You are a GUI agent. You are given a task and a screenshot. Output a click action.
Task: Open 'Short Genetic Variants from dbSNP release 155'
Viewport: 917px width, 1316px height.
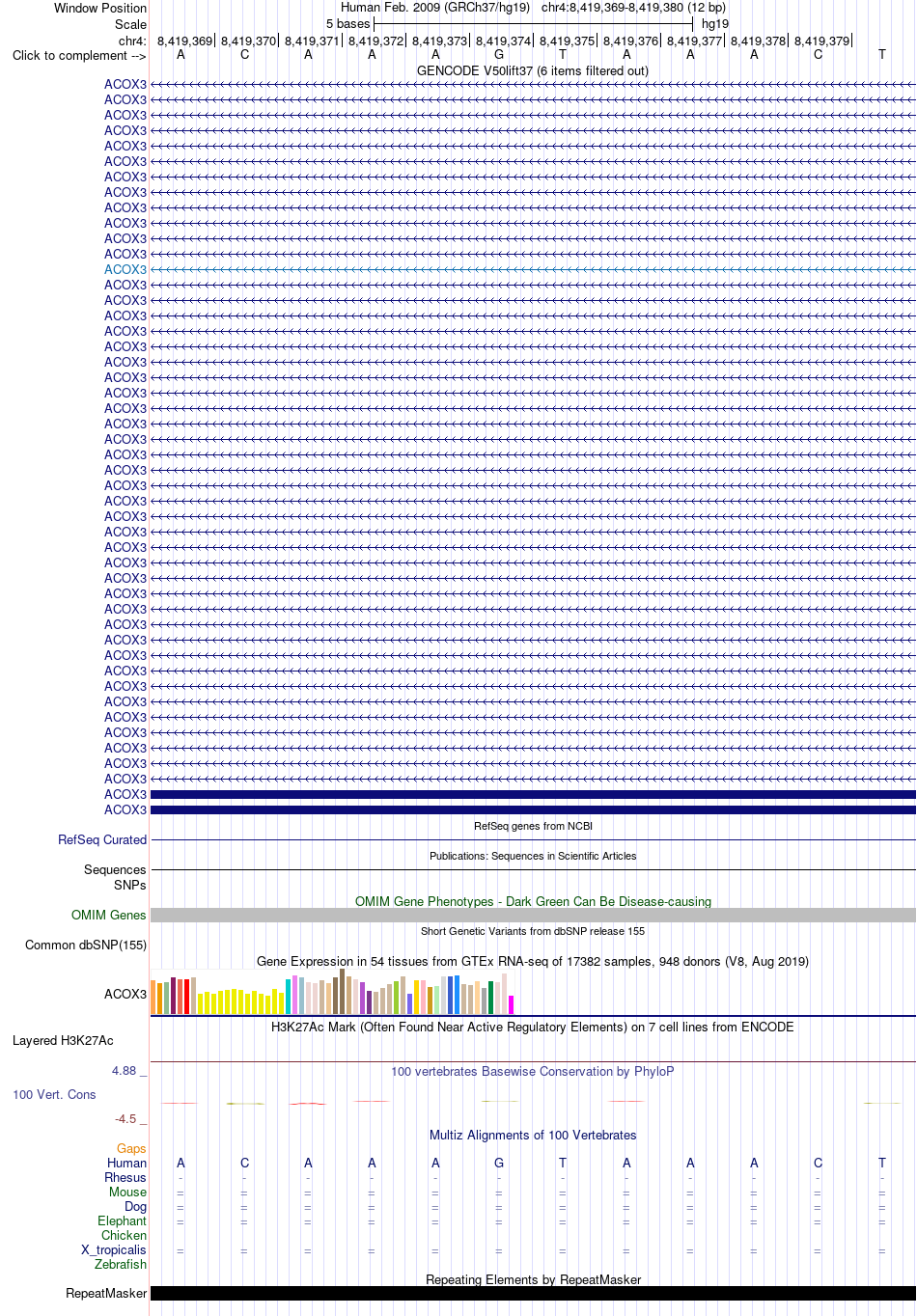[533, 932]
